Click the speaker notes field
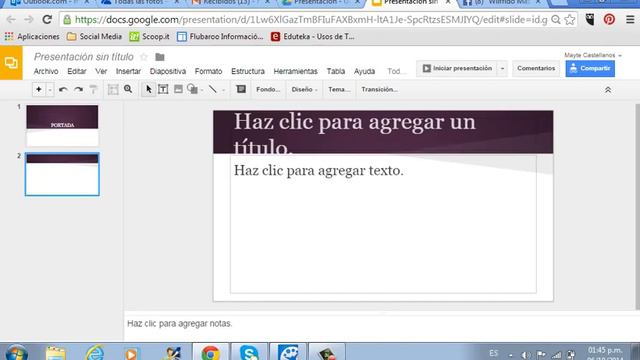This screenshot has height=360, width=640. [381, 324]
